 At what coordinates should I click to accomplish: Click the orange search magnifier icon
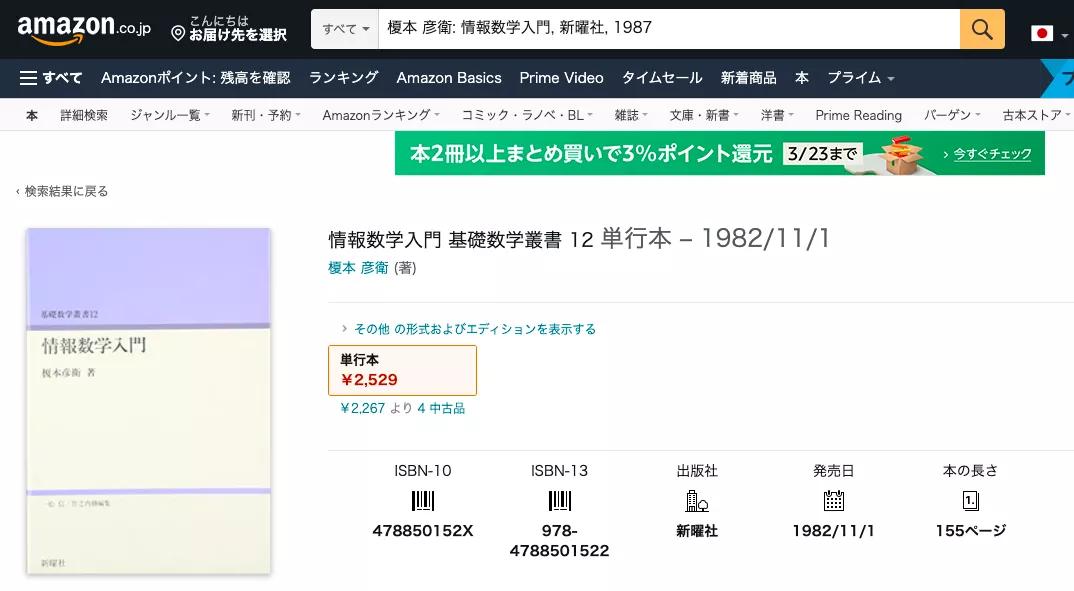tap(980, 30)
